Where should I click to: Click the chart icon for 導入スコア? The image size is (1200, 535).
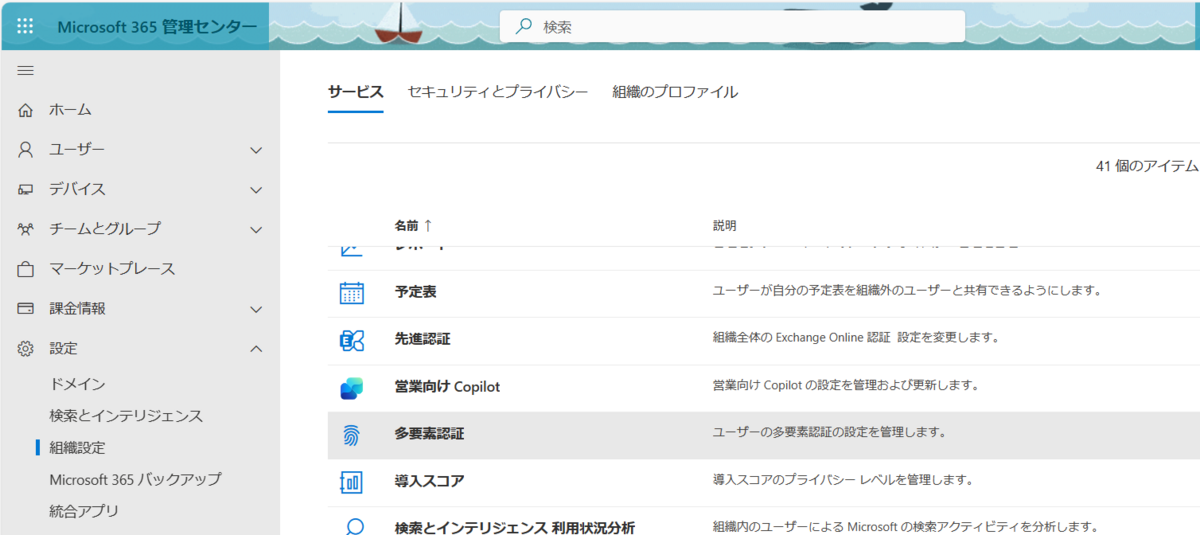point(352,482)
